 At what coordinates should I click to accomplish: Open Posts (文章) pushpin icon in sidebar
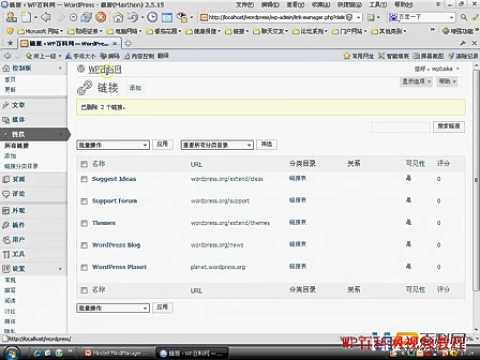point(6,105)
